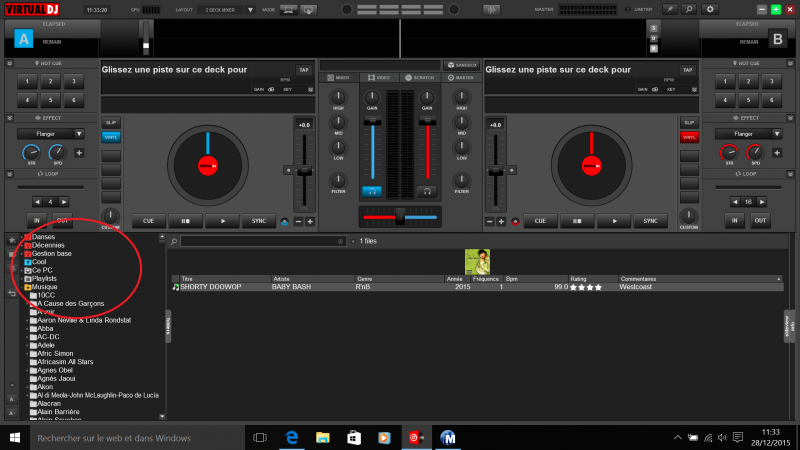Click the plus effect button on deck B
This screenshot has height=450, width=800.
776,153
